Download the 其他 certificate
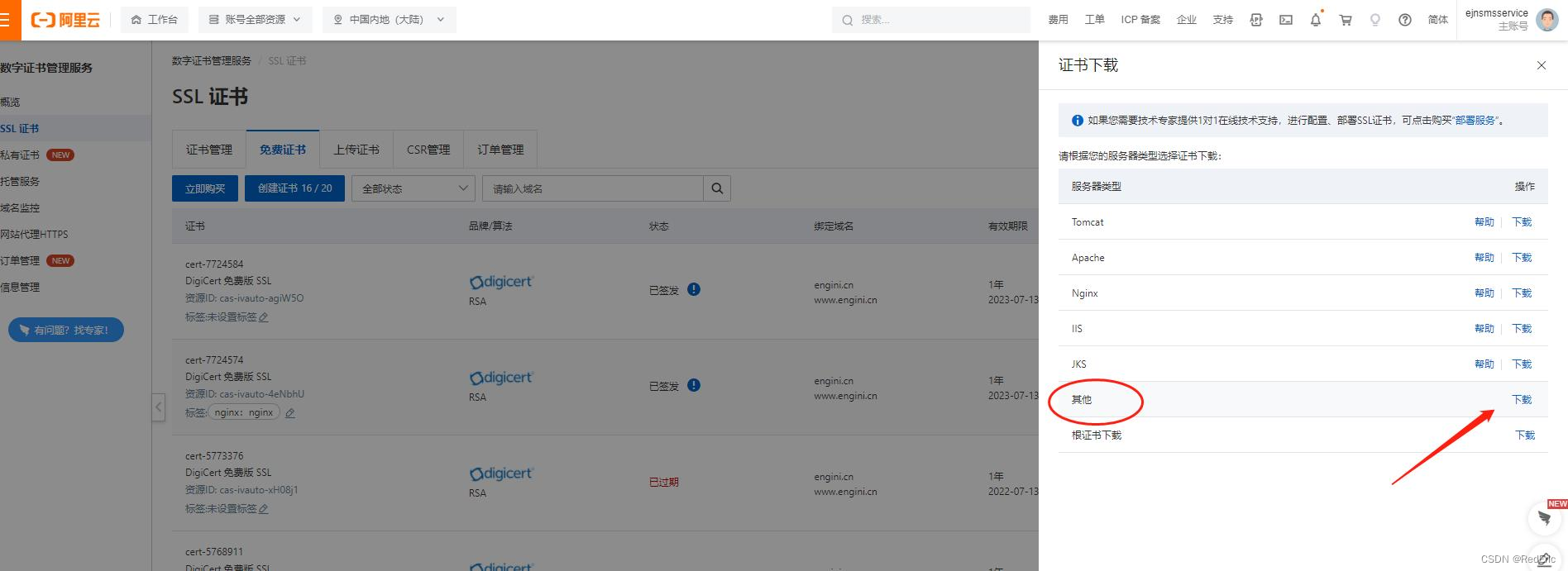 1522,400
